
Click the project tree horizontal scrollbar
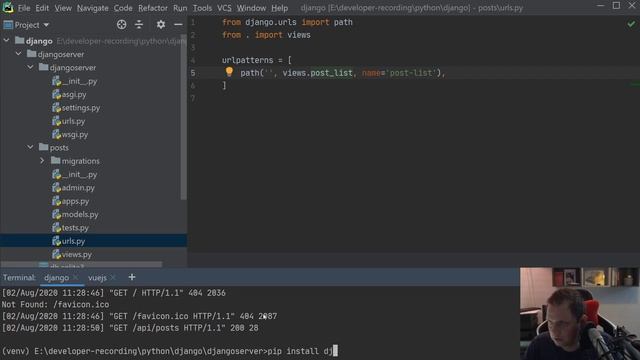click(x=82, y=264)
